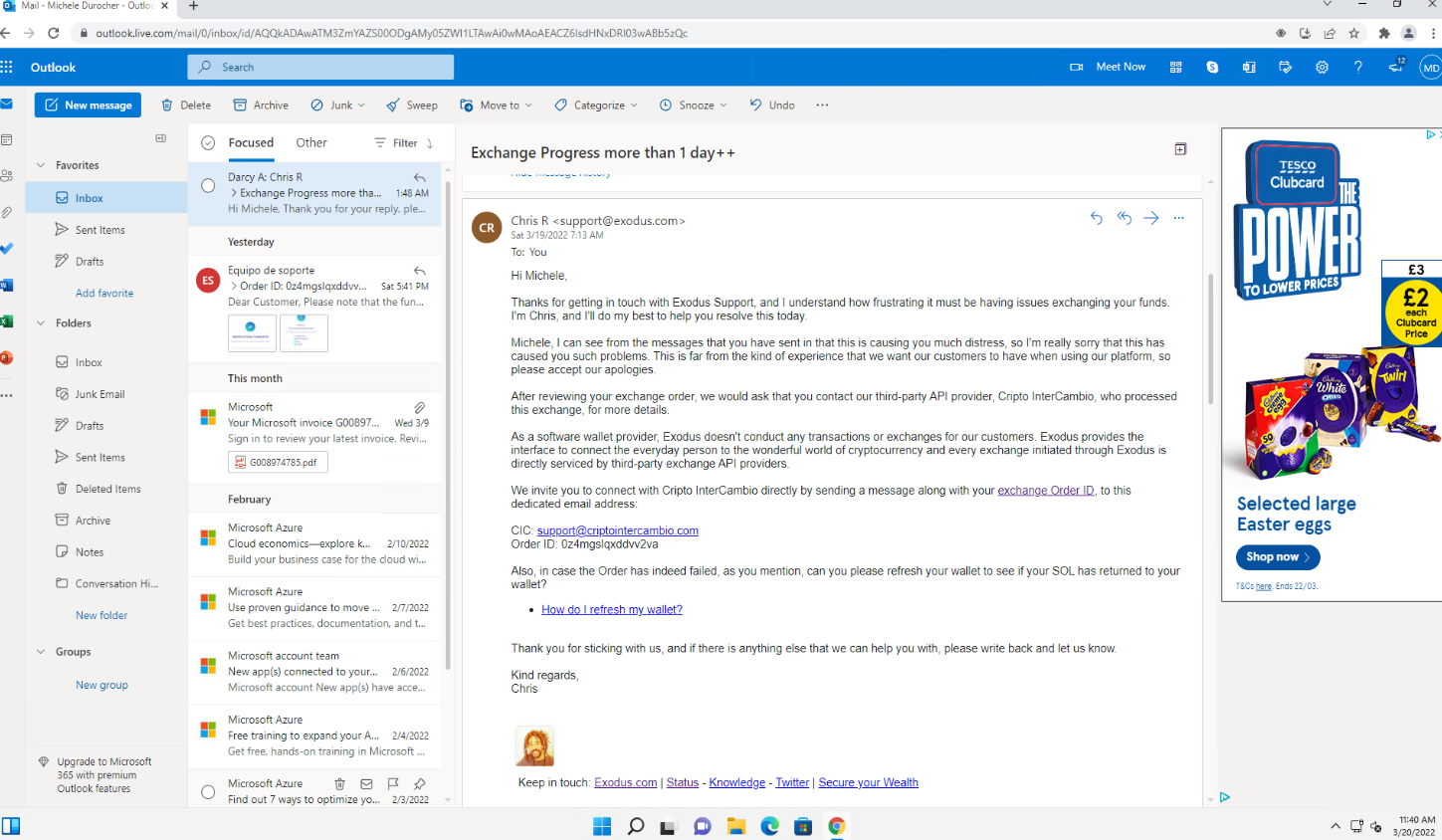1442x840 pixels.
Task: Open the Categorize dropdown
Action: 596,105
